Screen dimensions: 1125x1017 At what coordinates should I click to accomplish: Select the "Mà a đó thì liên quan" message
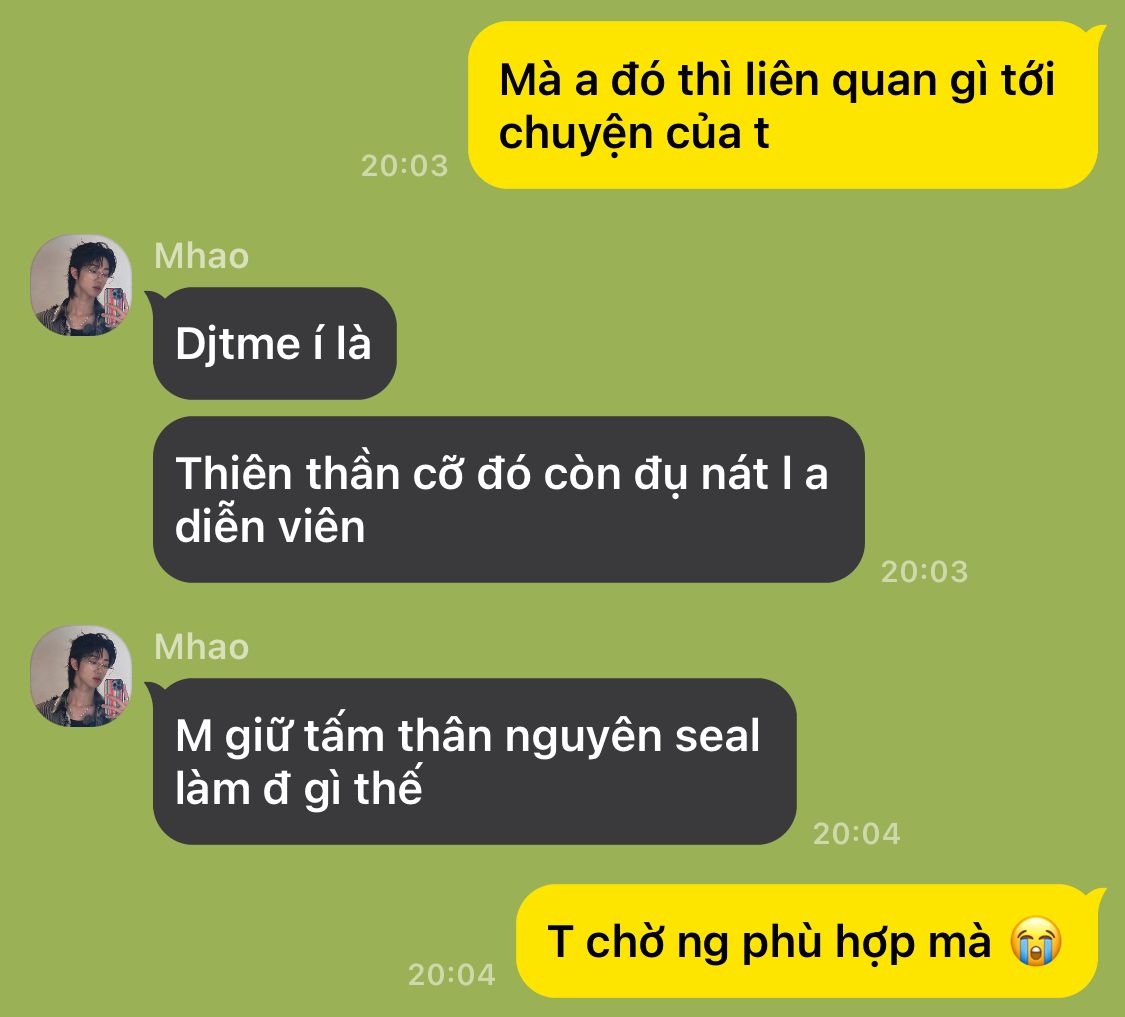click(x=783, y=106)
